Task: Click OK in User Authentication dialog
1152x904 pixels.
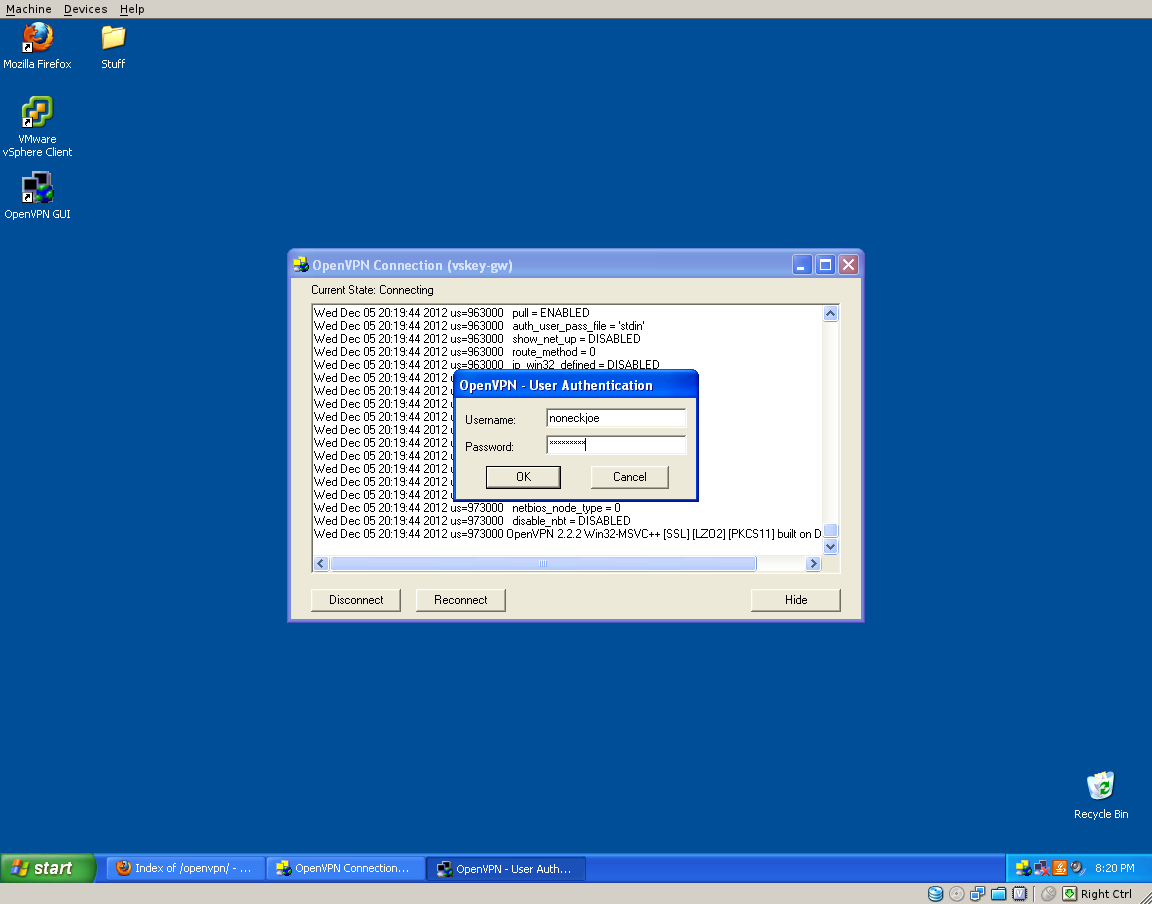Action: (x=523, y=477)
